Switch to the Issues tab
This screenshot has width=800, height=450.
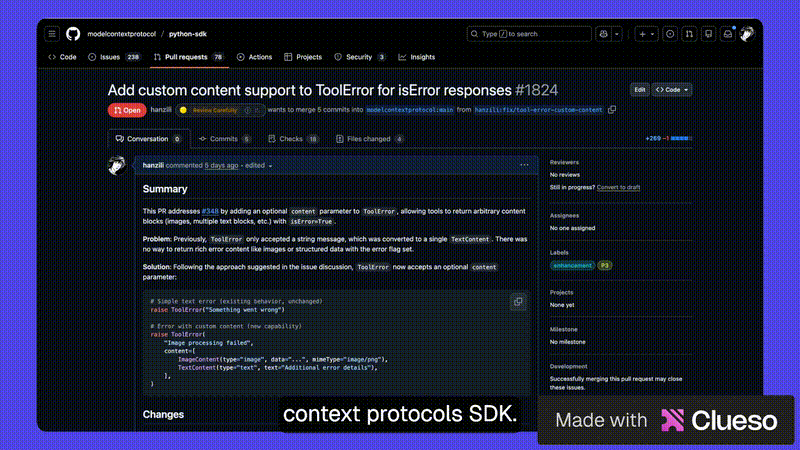point(114,57)
